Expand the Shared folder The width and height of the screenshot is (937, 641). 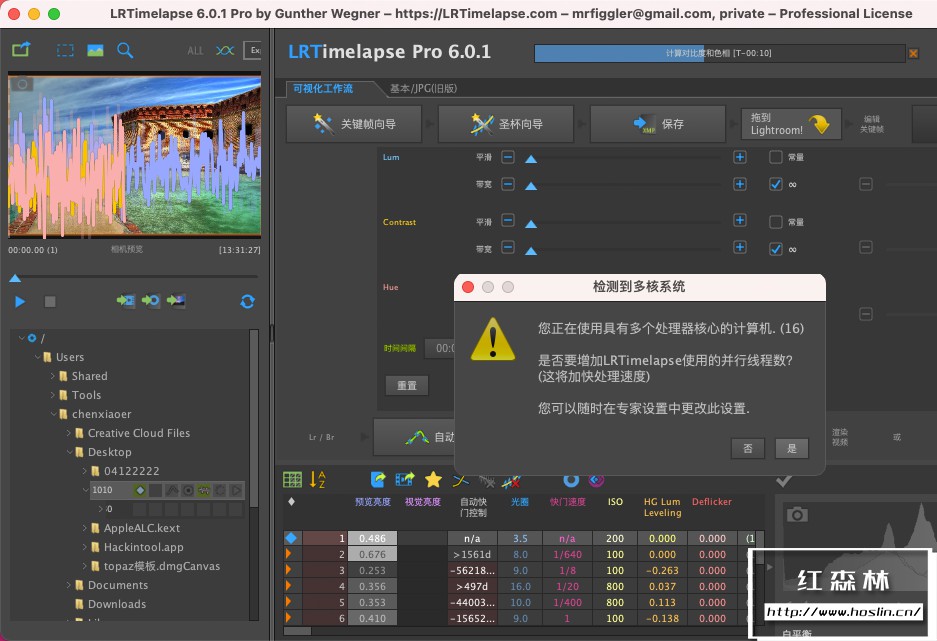pos(53,376)
